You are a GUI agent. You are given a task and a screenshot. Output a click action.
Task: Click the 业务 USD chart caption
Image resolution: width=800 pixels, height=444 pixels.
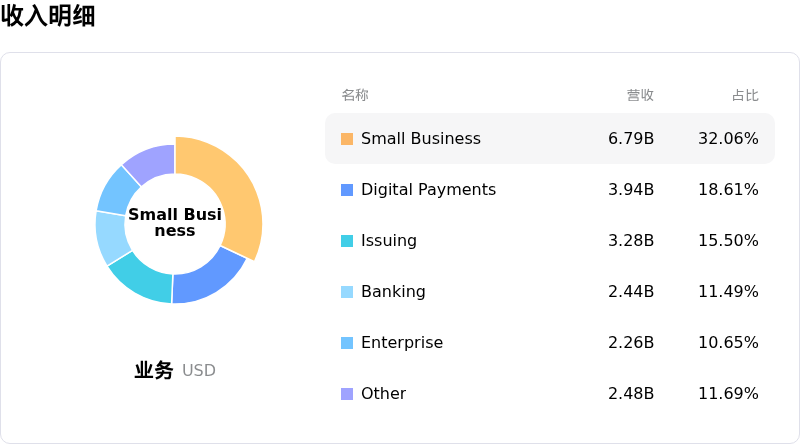(x=175, y=370)
